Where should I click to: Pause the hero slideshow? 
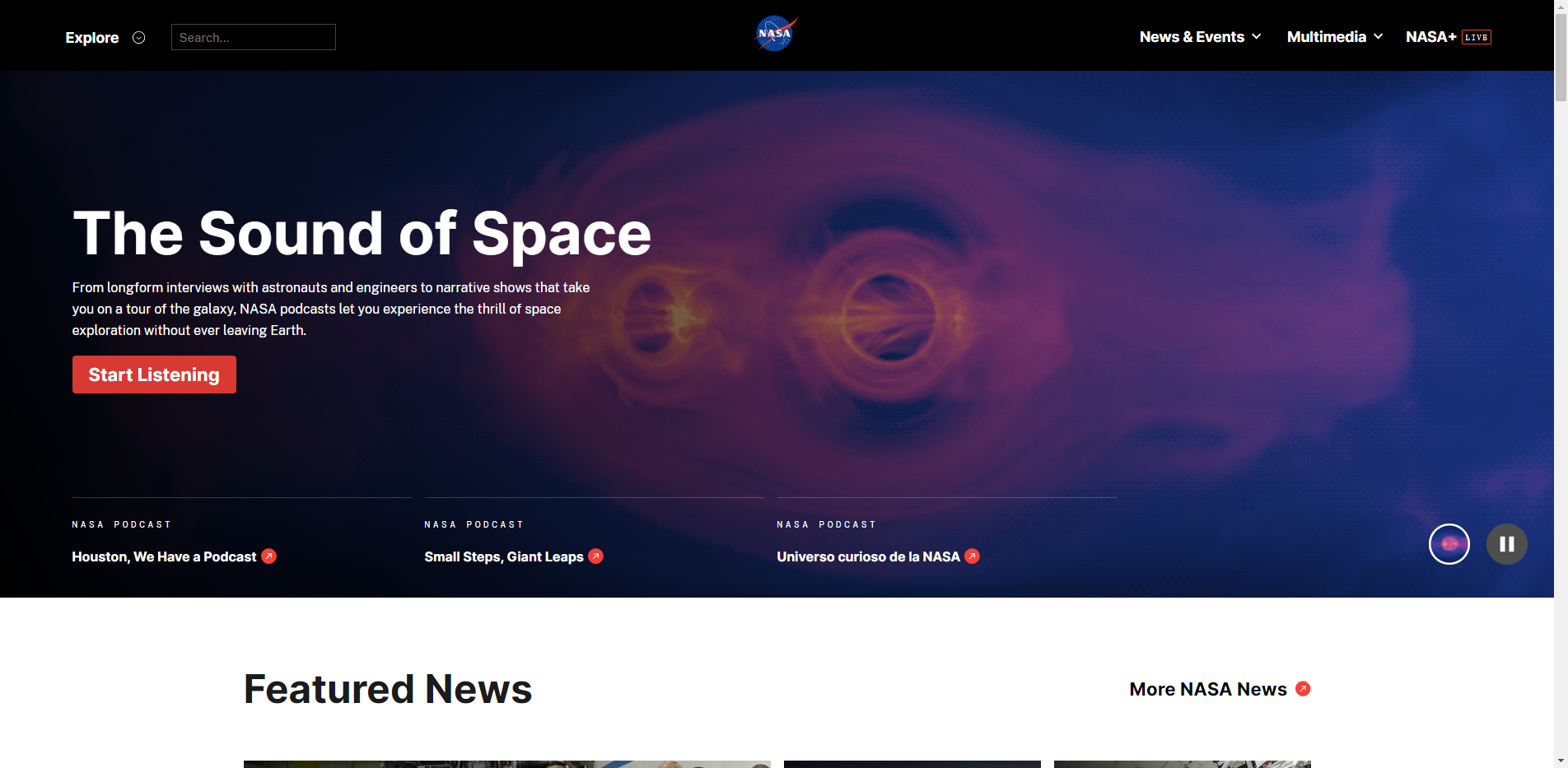(1507, 544)
